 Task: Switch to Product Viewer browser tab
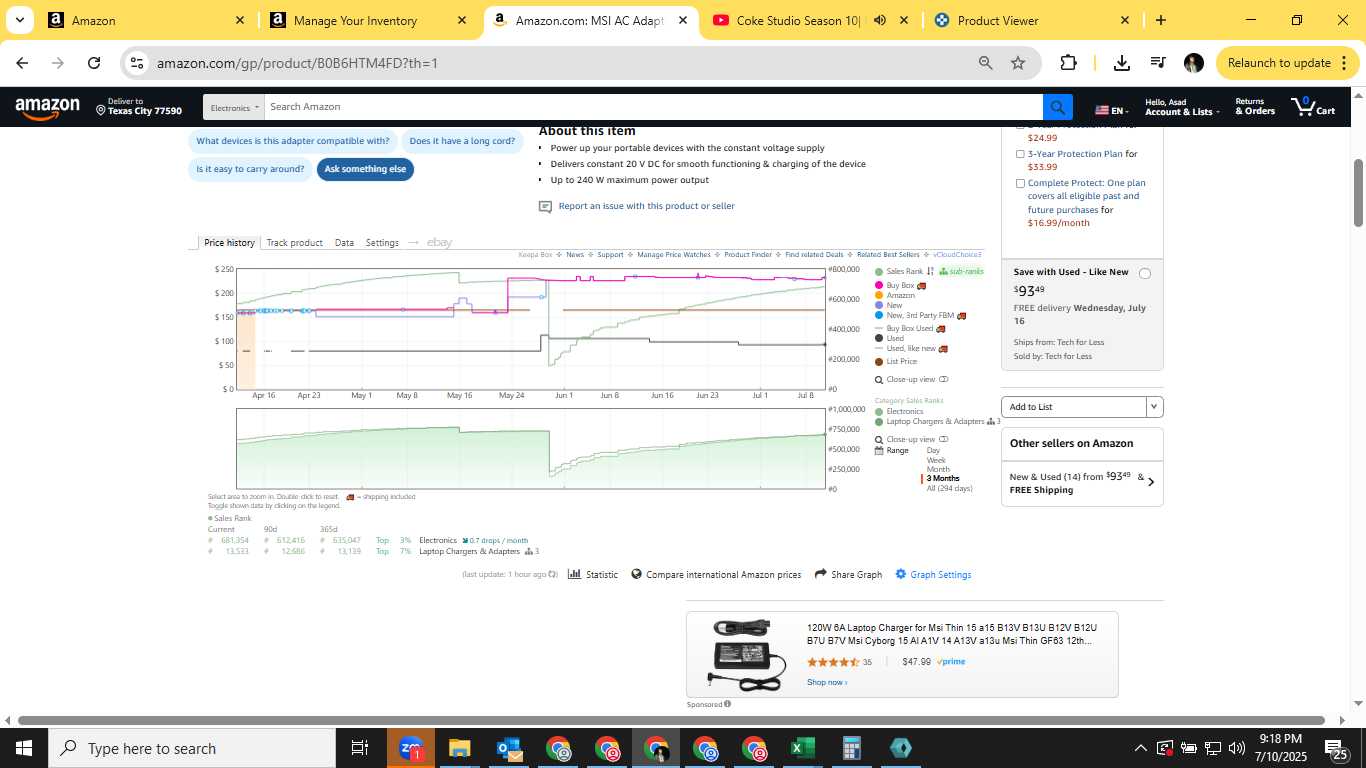tap(1028, 20)
